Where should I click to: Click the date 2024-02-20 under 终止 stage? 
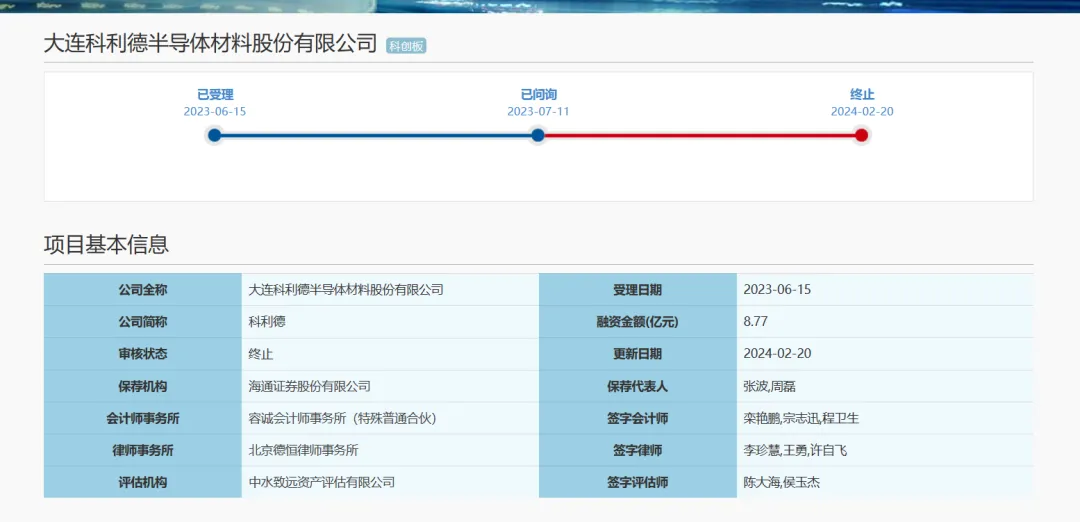pos(862,112)
